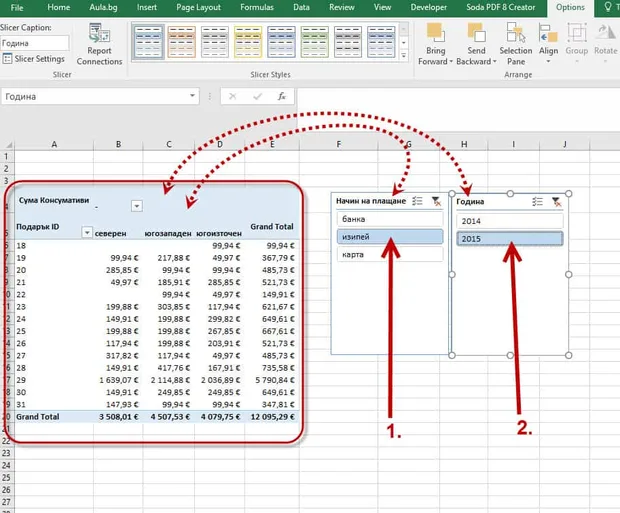Select изипей in the payment slicer
The width and height of the screenshot is (620, 513).
pyautogui.click(x=390, y=237)
